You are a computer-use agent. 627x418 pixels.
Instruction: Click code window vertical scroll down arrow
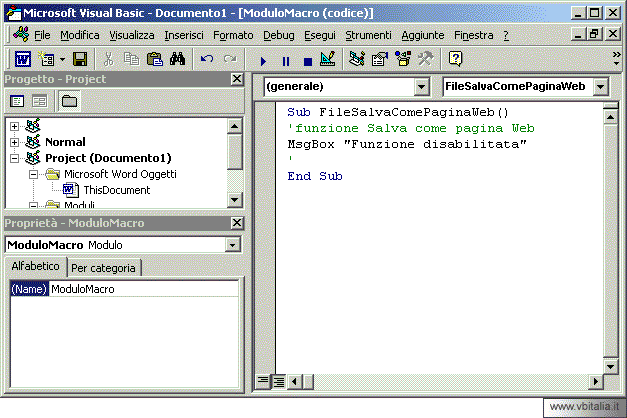pos(611,366)
